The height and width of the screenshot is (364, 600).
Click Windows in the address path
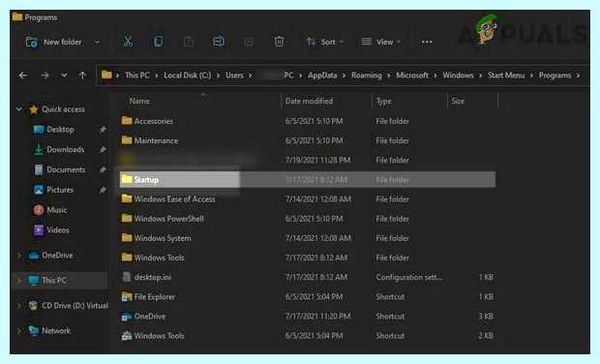(x=458, y=75)
